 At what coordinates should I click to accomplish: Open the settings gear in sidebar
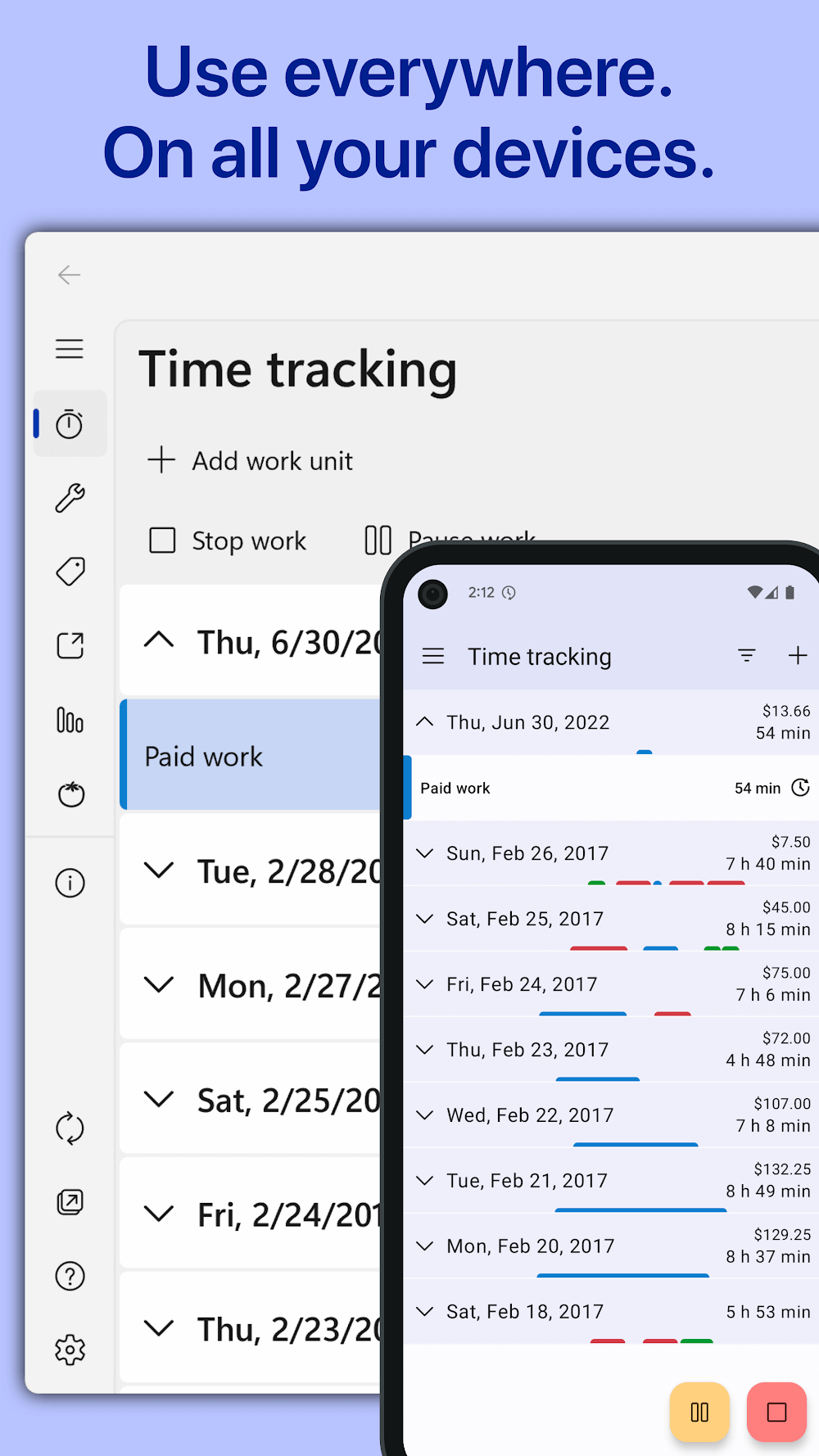click(70, 1350)
